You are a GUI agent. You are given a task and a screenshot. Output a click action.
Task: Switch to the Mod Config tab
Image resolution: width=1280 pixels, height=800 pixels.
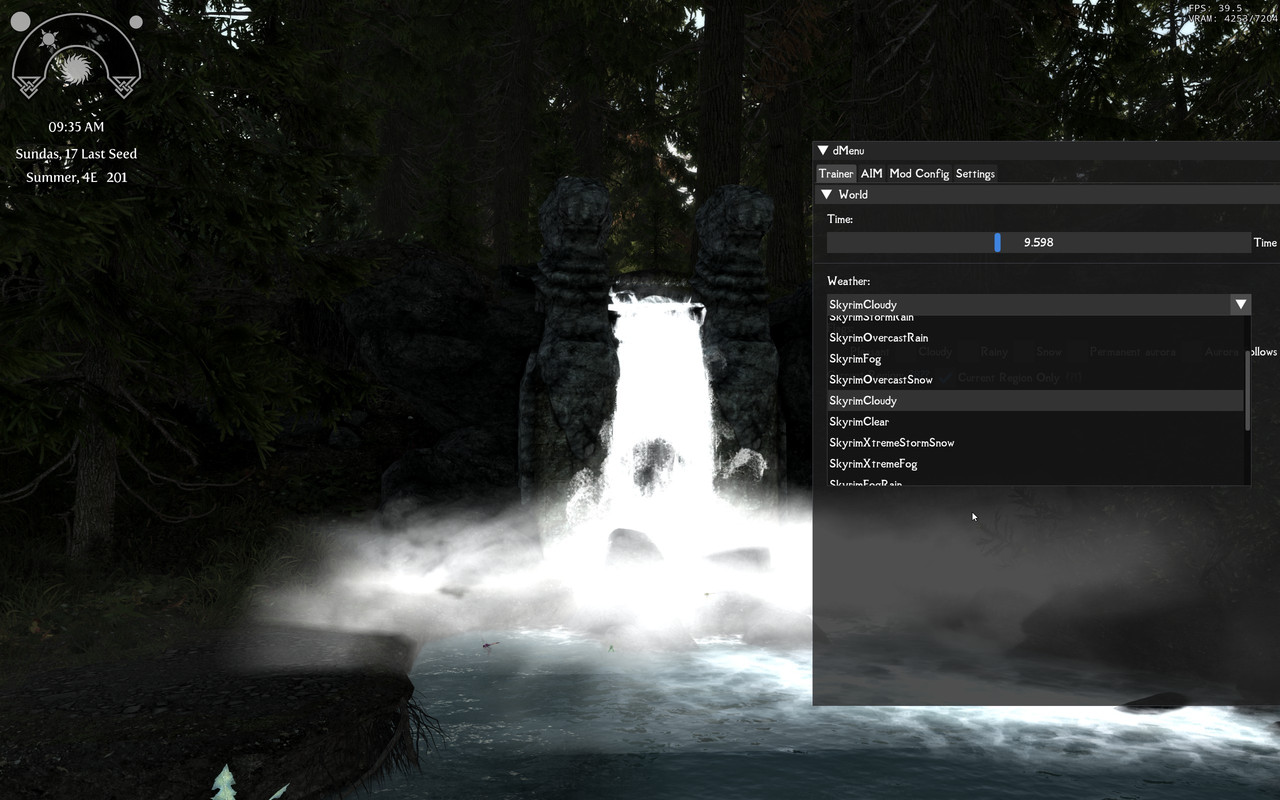(919, 174)
